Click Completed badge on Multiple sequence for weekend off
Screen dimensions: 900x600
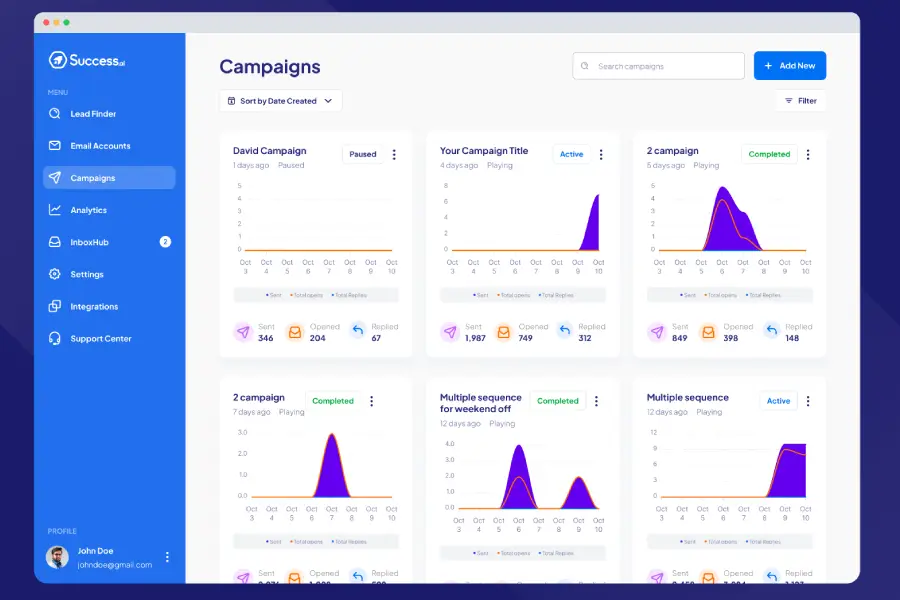click(x=558, y=401)
